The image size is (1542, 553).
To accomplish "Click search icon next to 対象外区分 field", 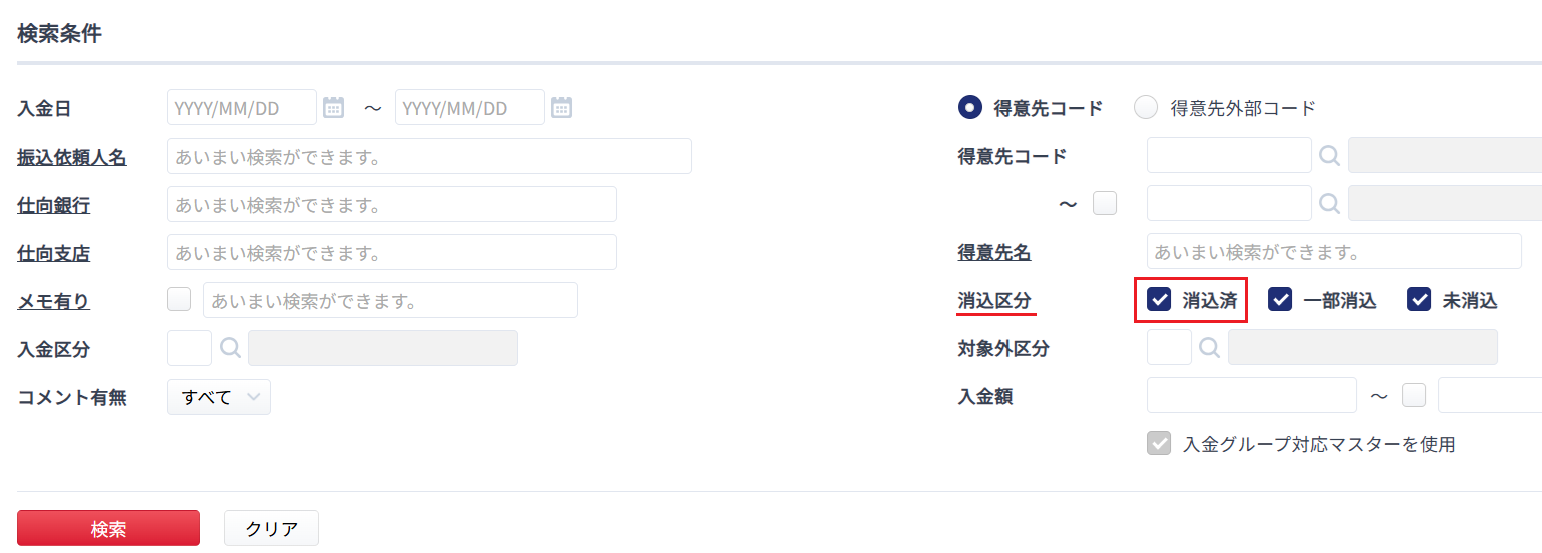I will 1210,348.
